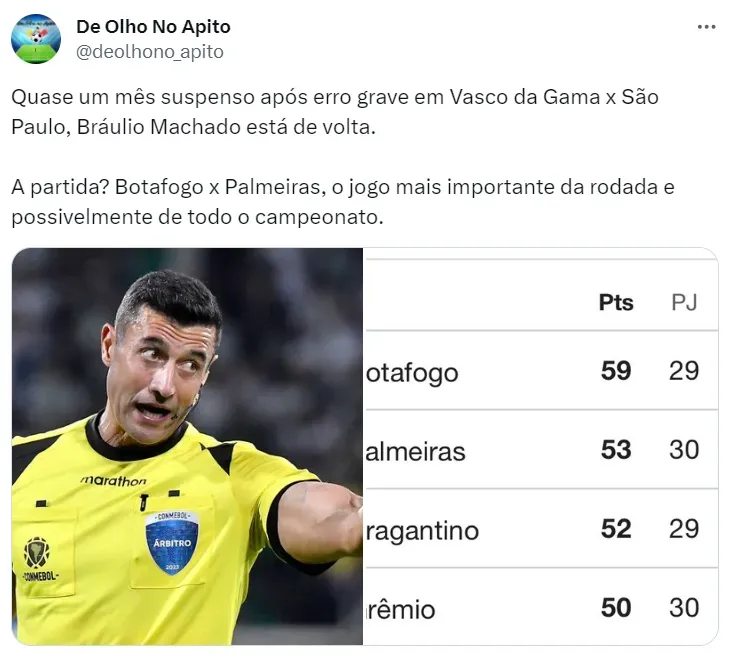730x656 pixels.
Task: Click the CONMEBOL logo on the referee's sleeve
Action: (38, 560)
